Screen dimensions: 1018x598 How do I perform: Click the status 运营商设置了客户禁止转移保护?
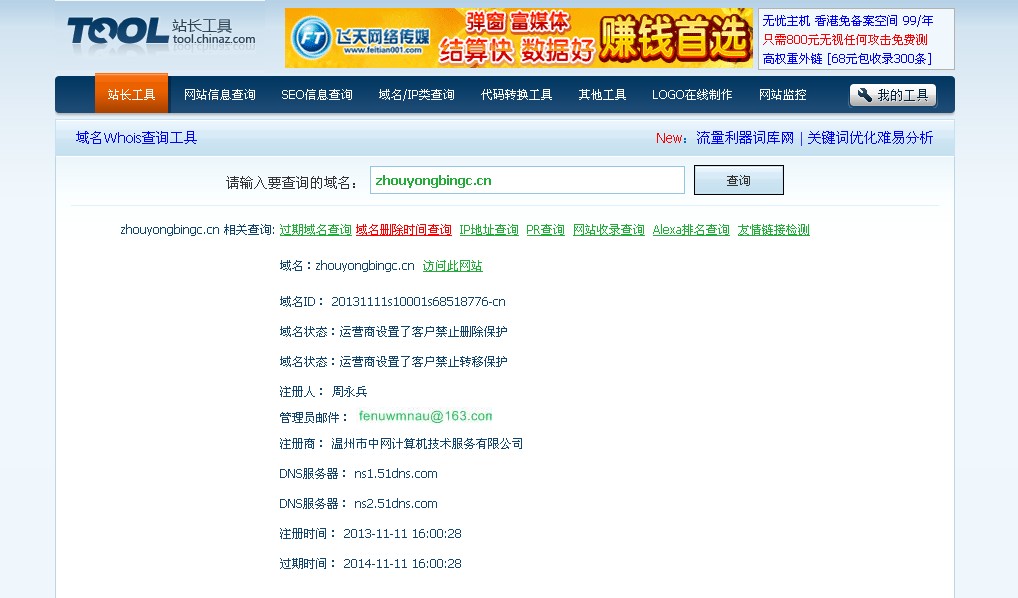423,362
